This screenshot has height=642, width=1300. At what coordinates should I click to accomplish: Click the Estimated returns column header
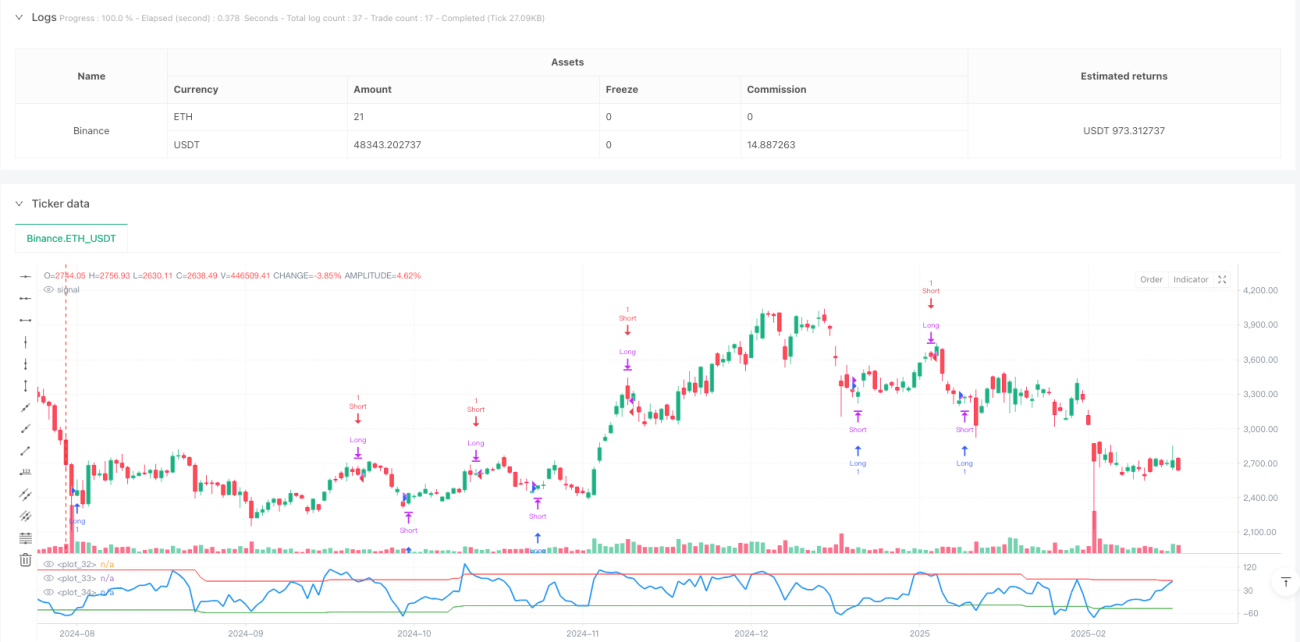pos(1124,76)
